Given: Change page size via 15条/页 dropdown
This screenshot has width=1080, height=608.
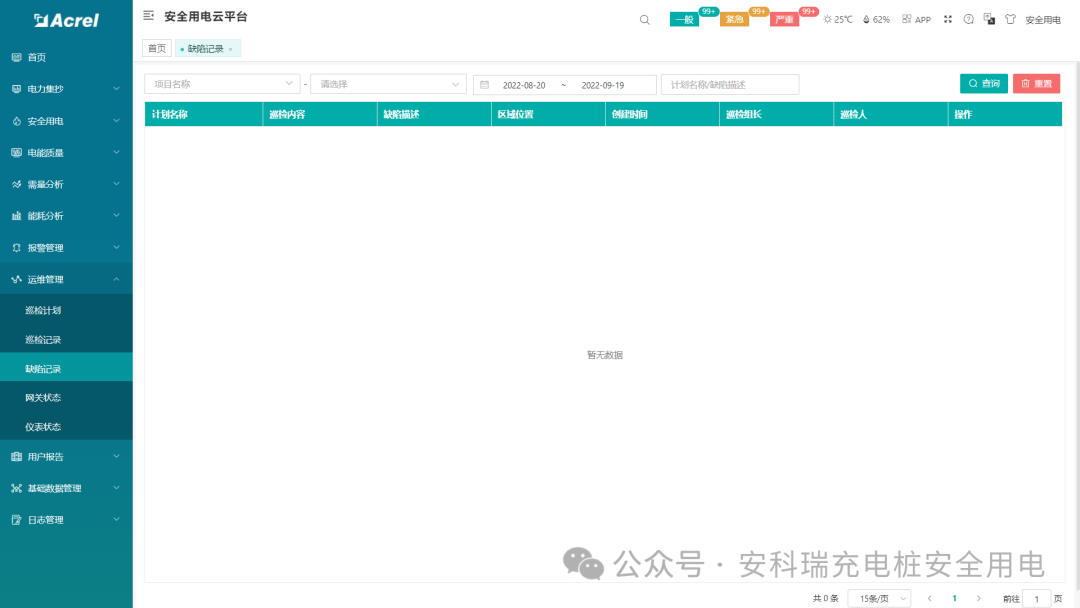Looking at the screenshot, I should point(879,597).
